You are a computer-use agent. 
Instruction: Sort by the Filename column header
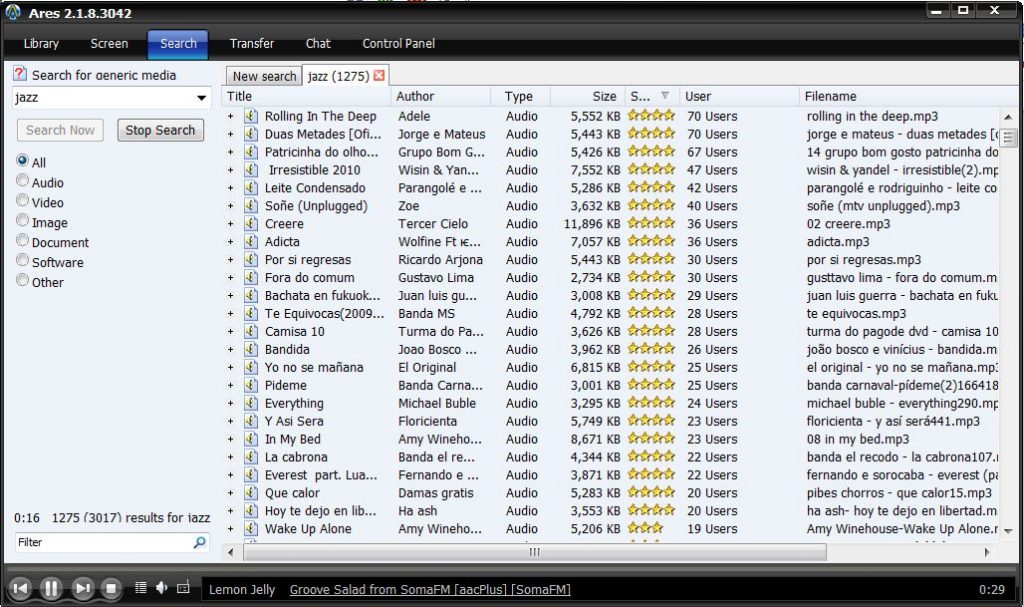(908, 96)
